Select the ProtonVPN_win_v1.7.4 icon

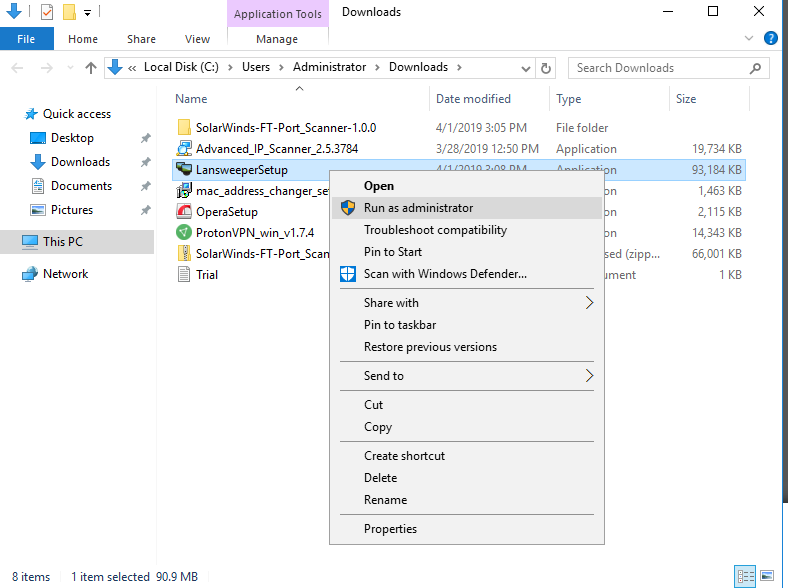pyautogui.click(x=184, y=233)
